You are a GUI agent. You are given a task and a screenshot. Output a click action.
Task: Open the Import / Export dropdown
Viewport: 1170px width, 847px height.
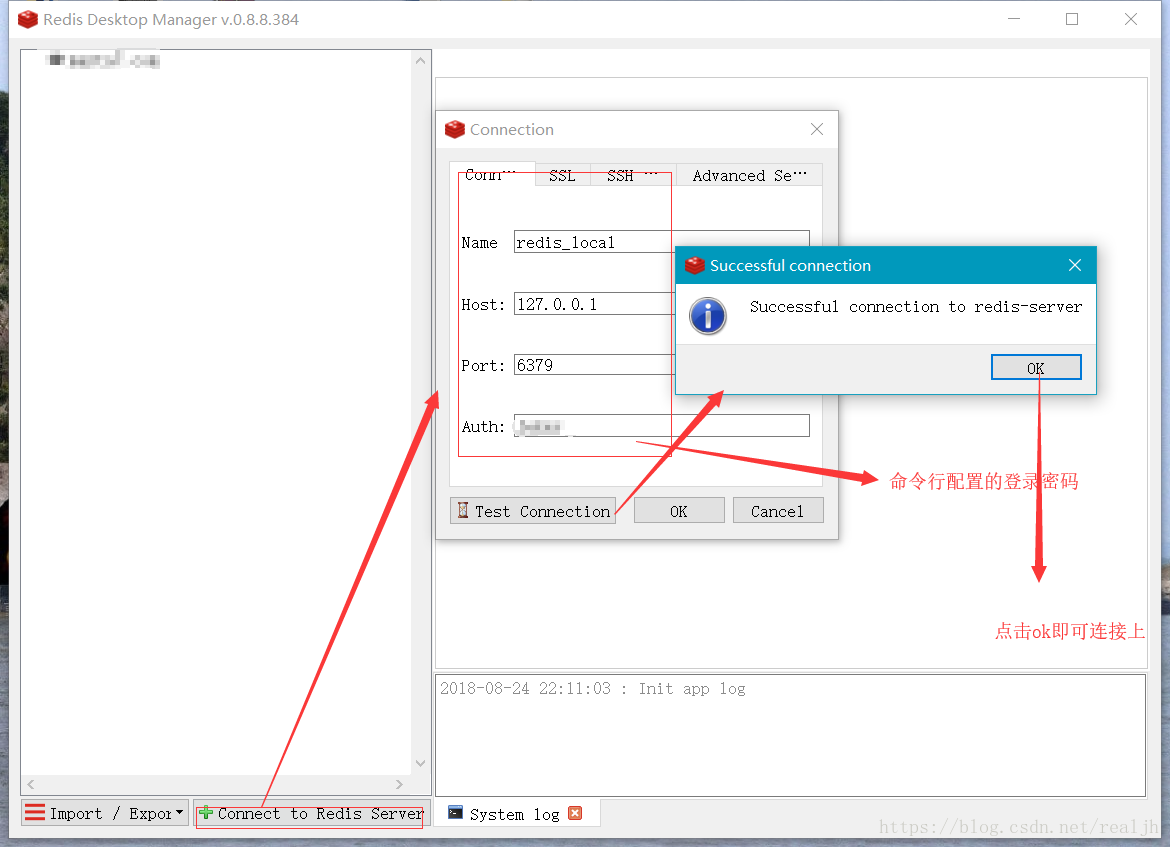click(104, 813)
